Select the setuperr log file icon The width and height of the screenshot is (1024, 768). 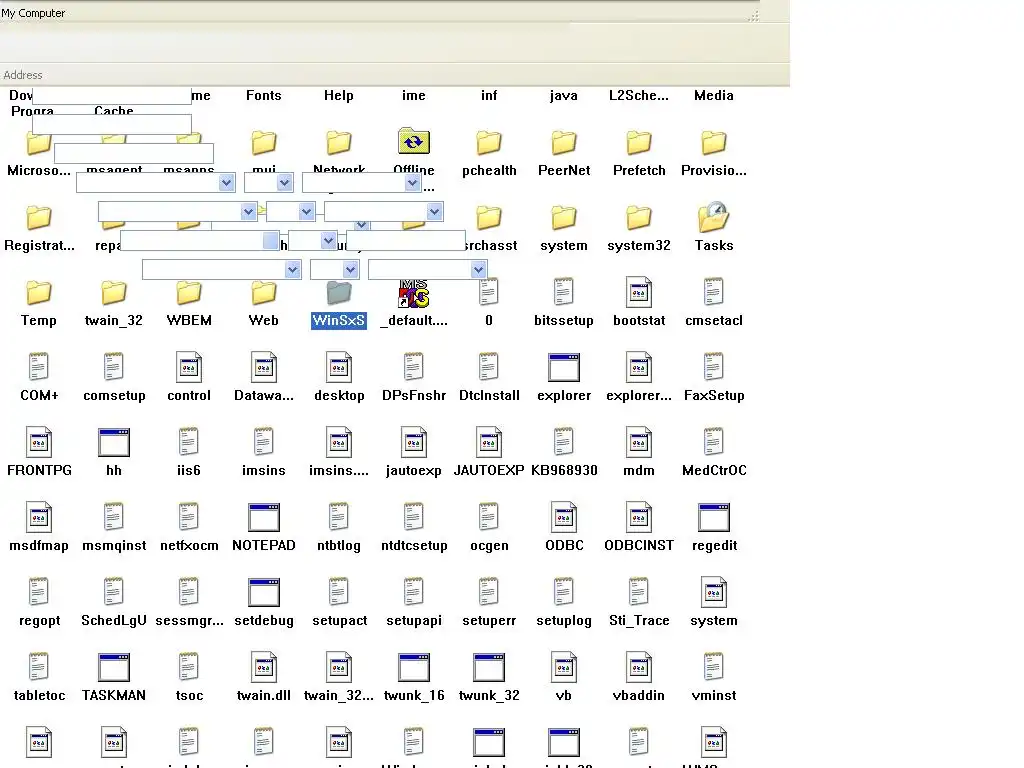pos(488,592)
